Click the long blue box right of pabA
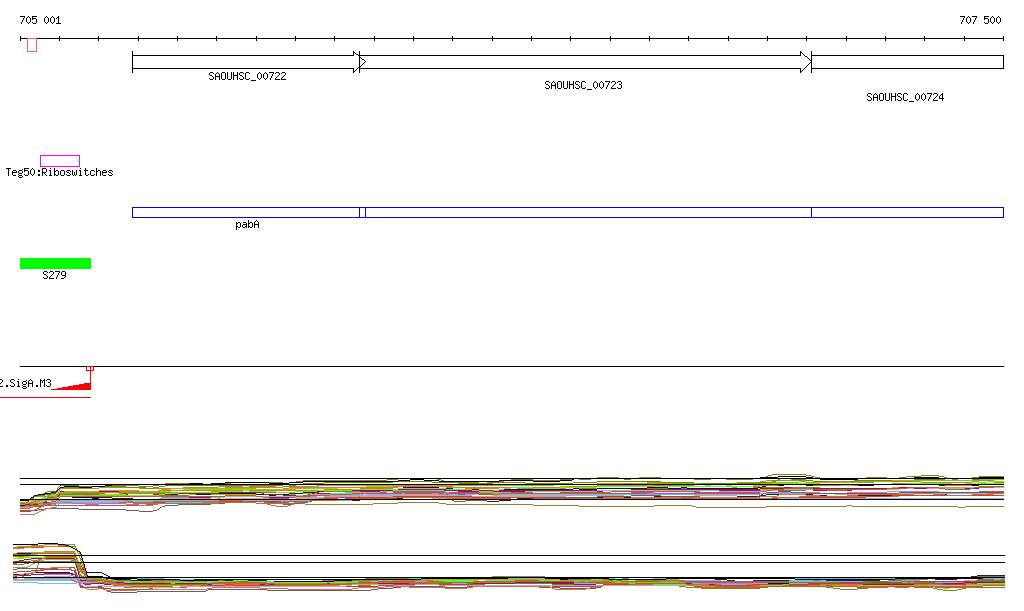 click(x=588, y=212)
